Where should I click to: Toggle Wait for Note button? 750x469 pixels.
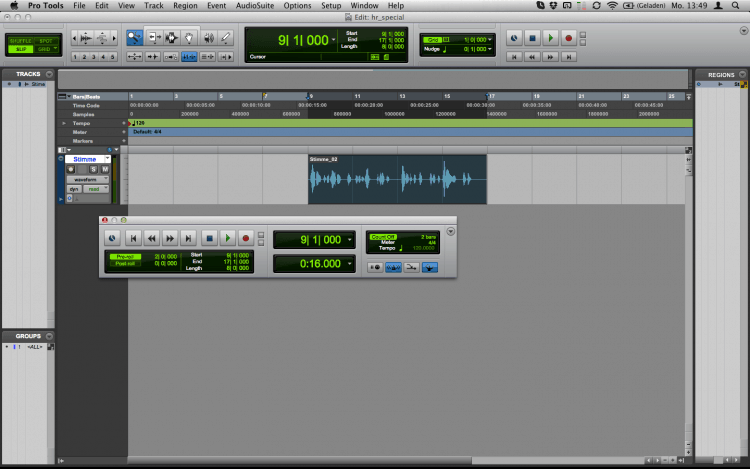pyautogui.click(x=375, y=267)
